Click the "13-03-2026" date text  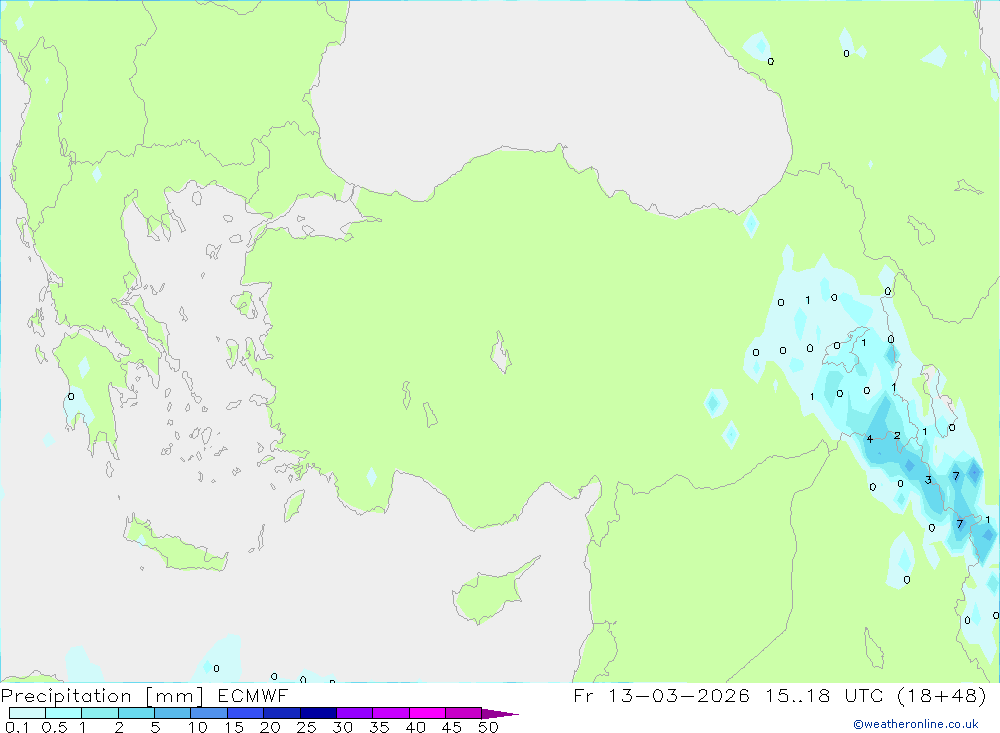tap(678, 695)
